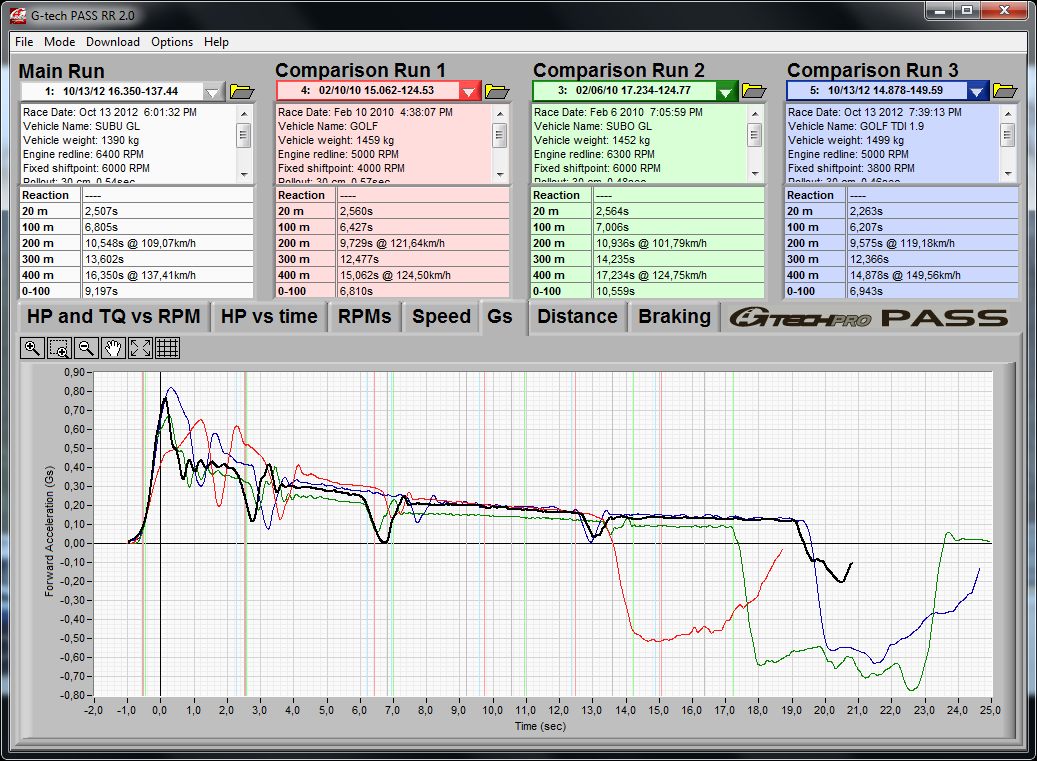The height and width of the screenshot is (761, 1037).
Task: Open the Options menu
Action: coord(172,42)
